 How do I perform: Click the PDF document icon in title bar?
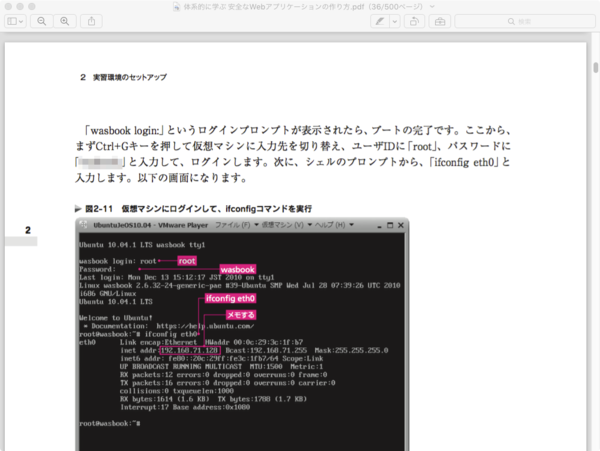[x=176, y=7]
